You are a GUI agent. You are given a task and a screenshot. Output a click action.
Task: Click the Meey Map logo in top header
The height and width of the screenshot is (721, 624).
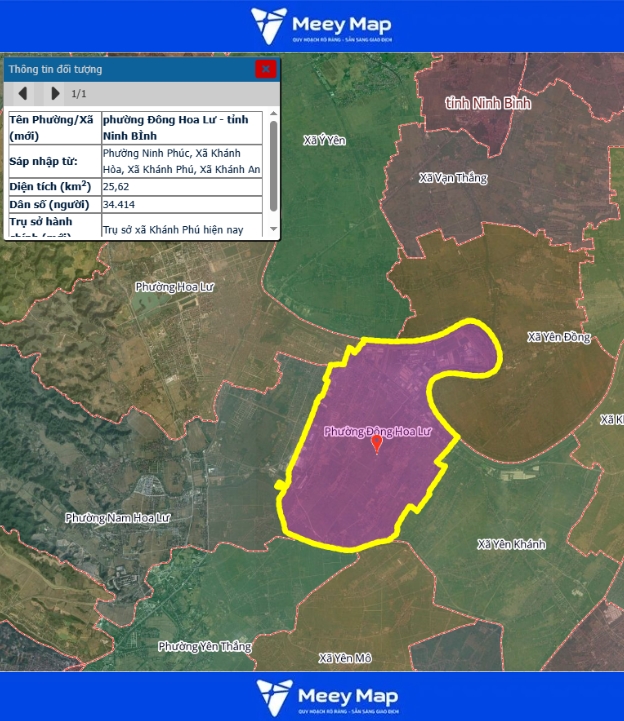pyautogui.click(x=321, y=25)
